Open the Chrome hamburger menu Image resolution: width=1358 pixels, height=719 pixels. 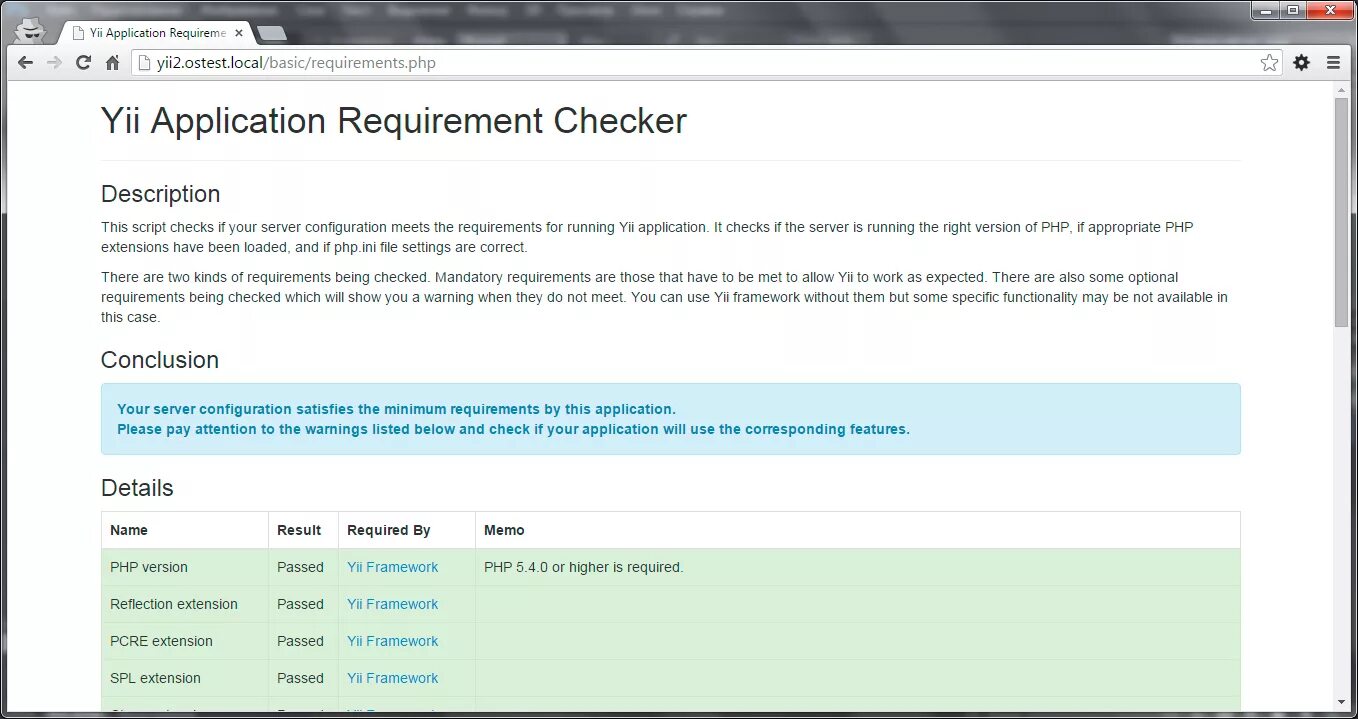[x=1333, y=63]
